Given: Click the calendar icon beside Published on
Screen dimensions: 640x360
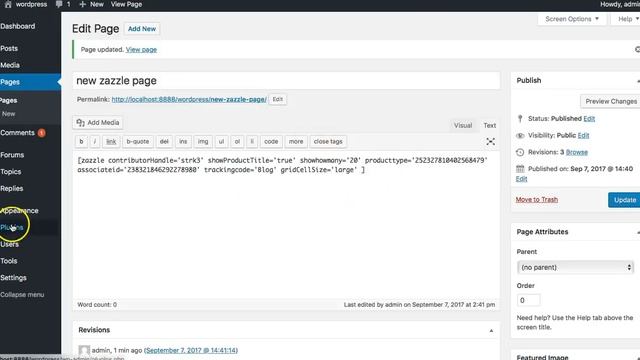Looking at the screenshot, I should pyautogui.click(x=520, y=169).
